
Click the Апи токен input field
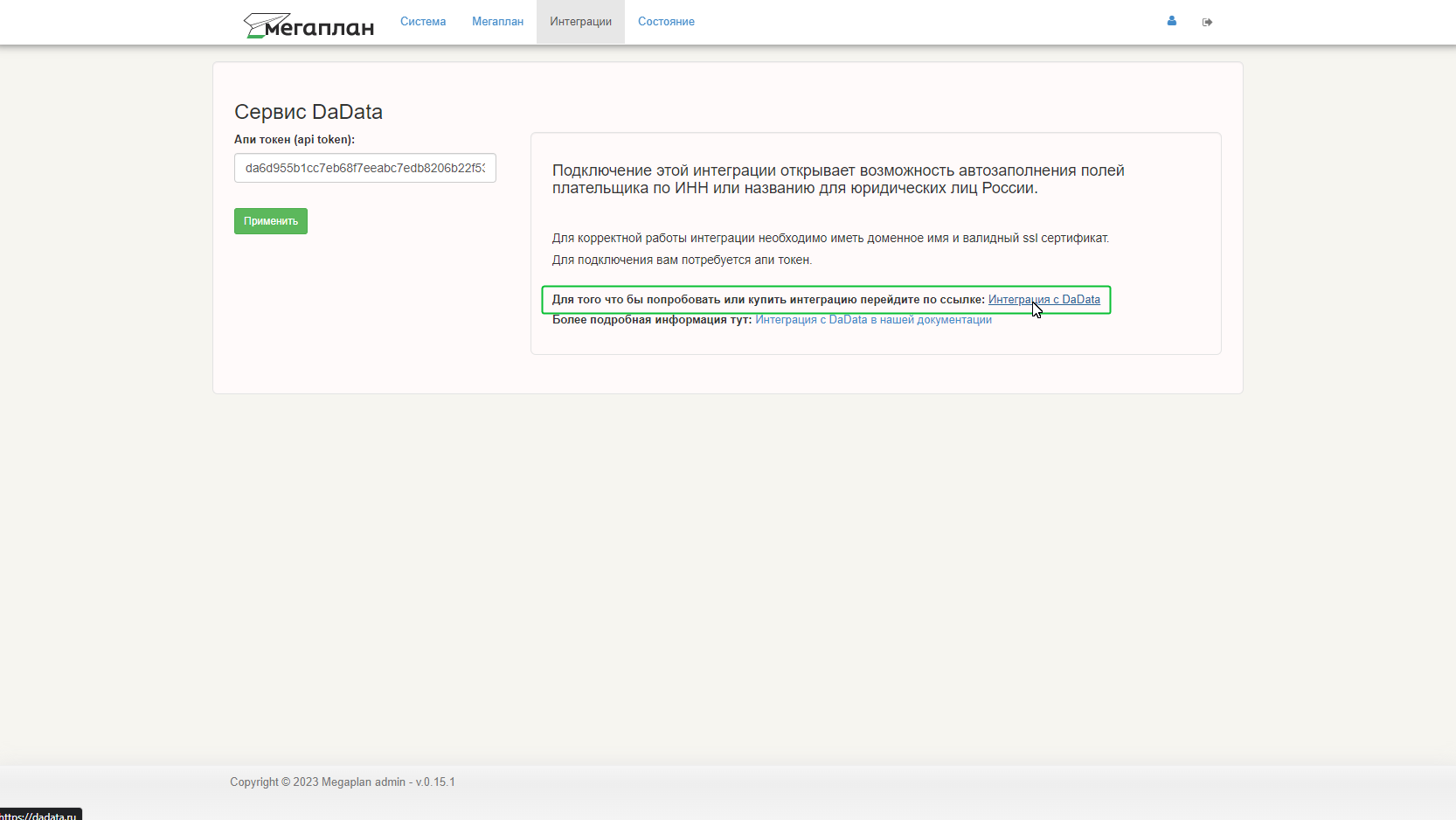pos(365,168)
